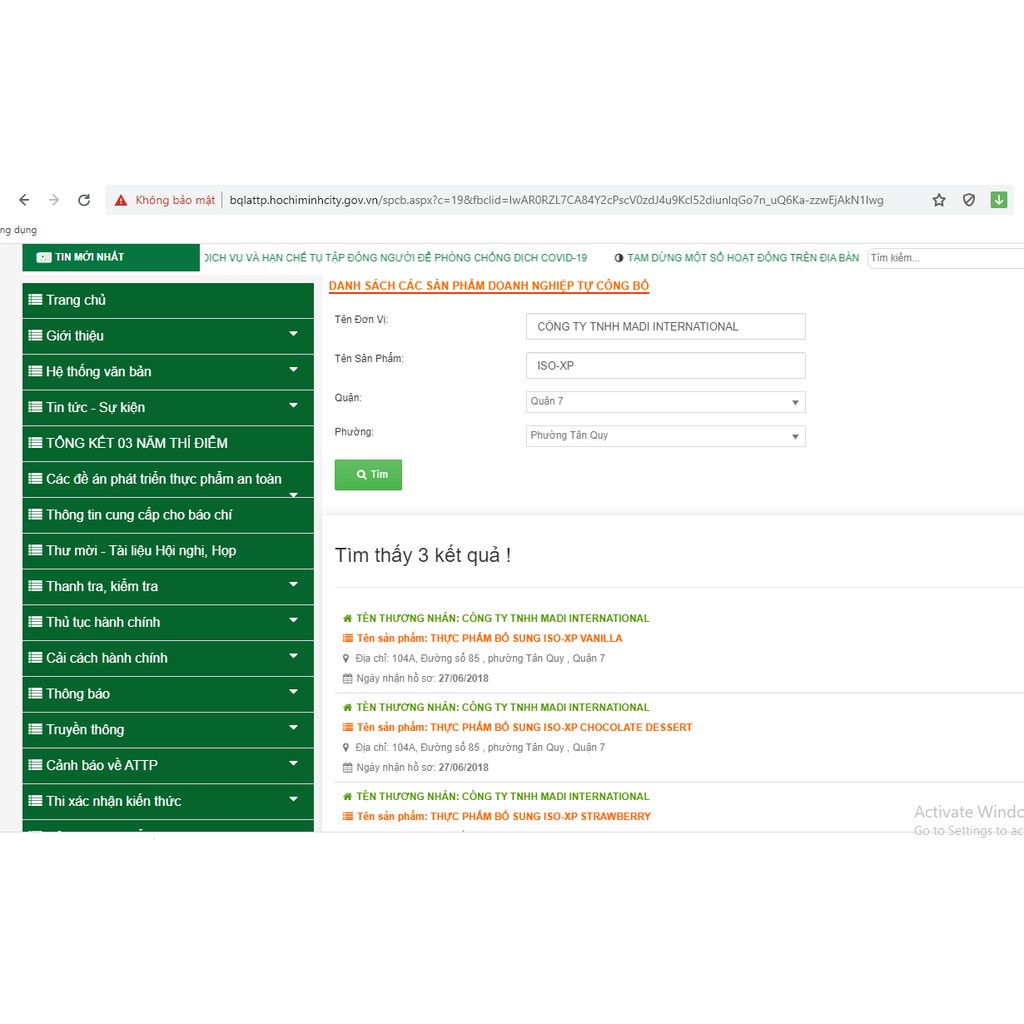Select TỔNG KẾT 03 NĂM THÍ ĐIỂM

tap(136, 443)
